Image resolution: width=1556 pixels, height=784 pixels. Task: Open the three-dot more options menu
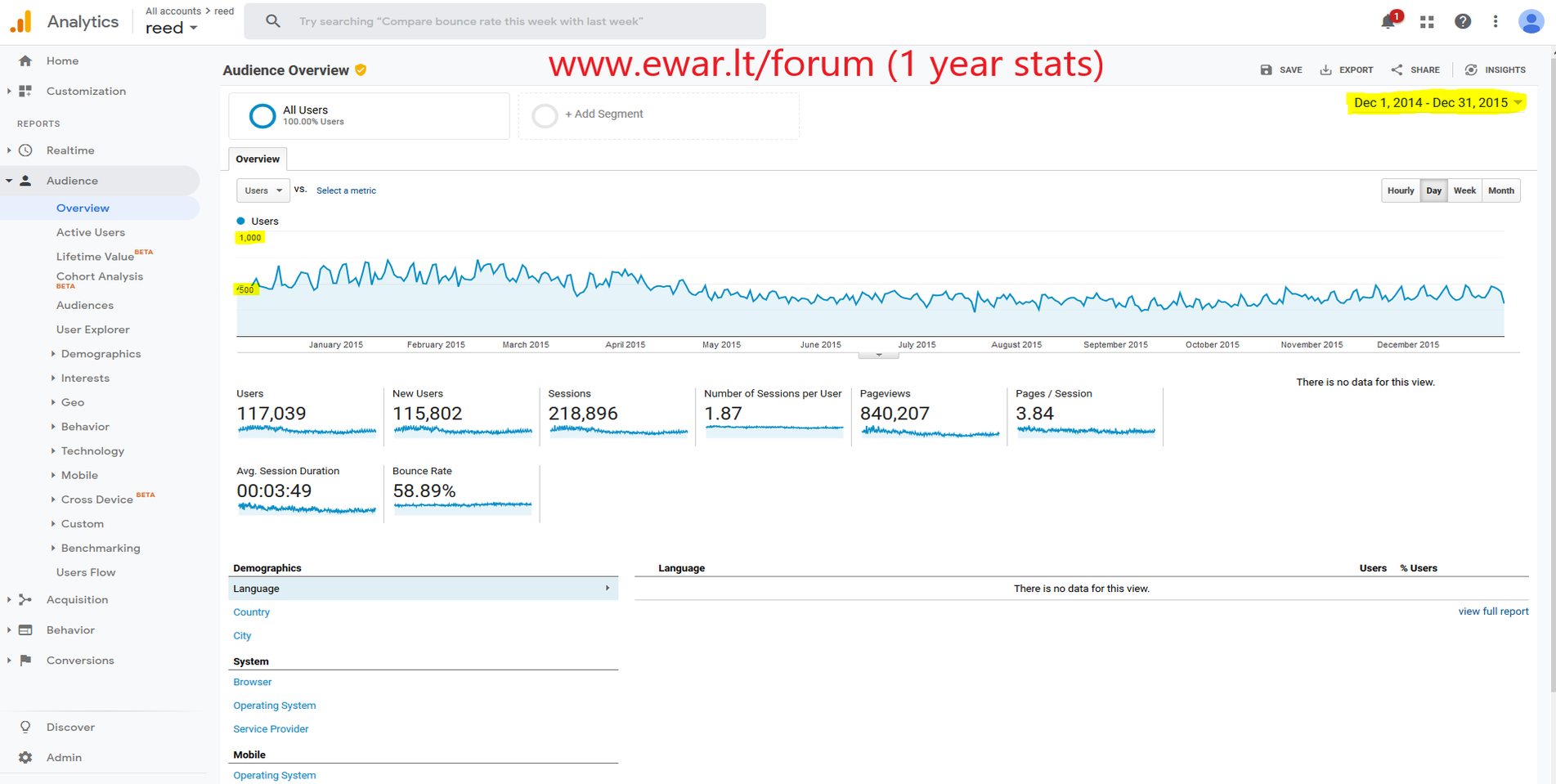click(1495, 21)
